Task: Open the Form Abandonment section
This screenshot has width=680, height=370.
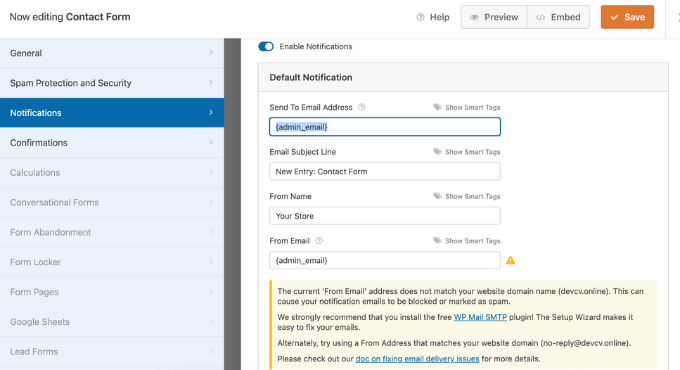Action: (x=112, y=232)
